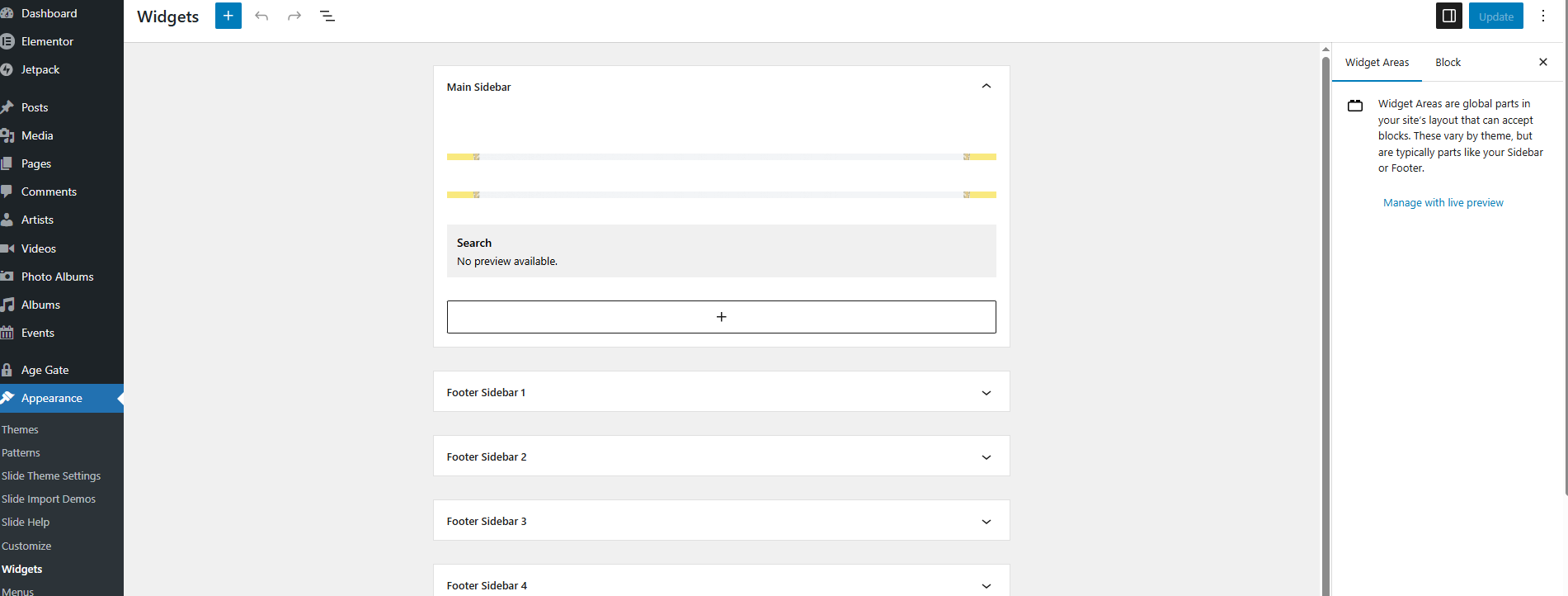The image size is (1568, 596).
Task: Close the Widget Areas settings panel
Action: click(x=1543, y=62)
